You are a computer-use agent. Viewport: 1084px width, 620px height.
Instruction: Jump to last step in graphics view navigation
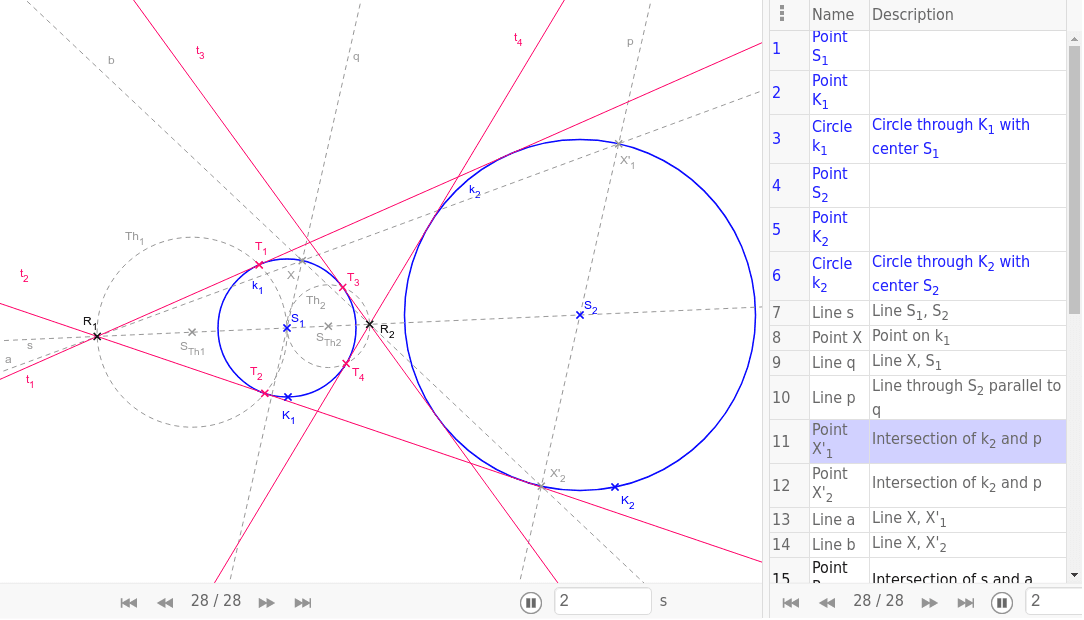pos(303,603)
